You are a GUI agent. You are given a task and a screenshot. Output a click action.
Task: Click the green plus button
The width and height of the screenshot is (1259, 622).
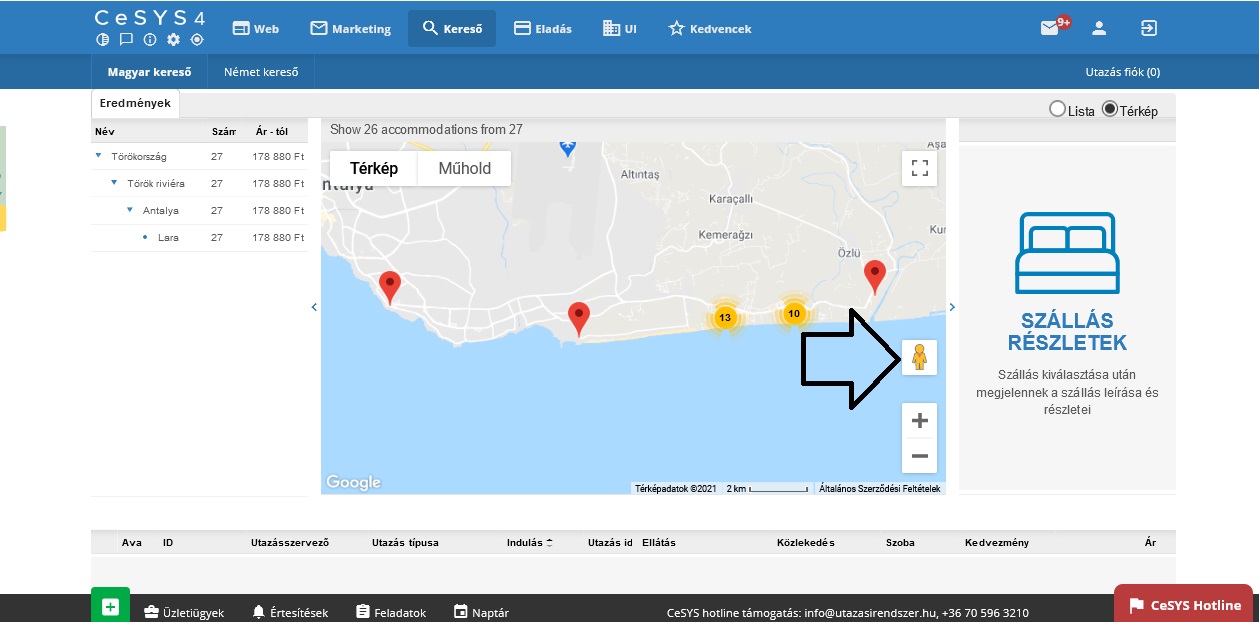pyautogui.click(x=110, y=606)
